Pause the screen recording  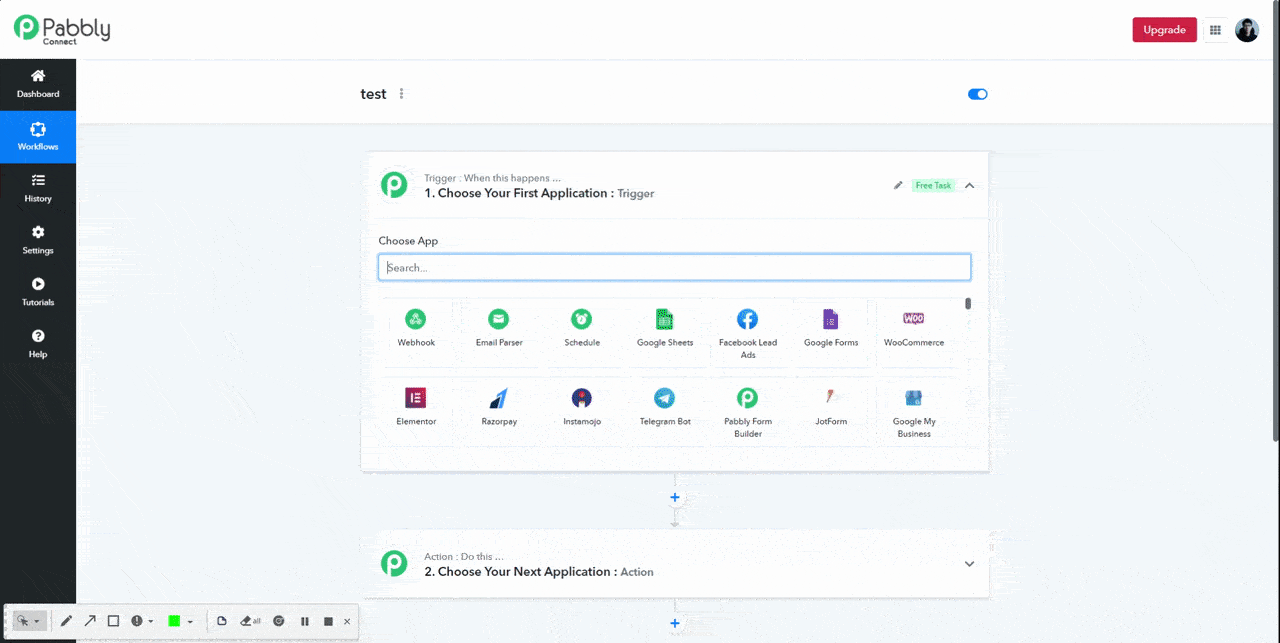click(305, 621)
